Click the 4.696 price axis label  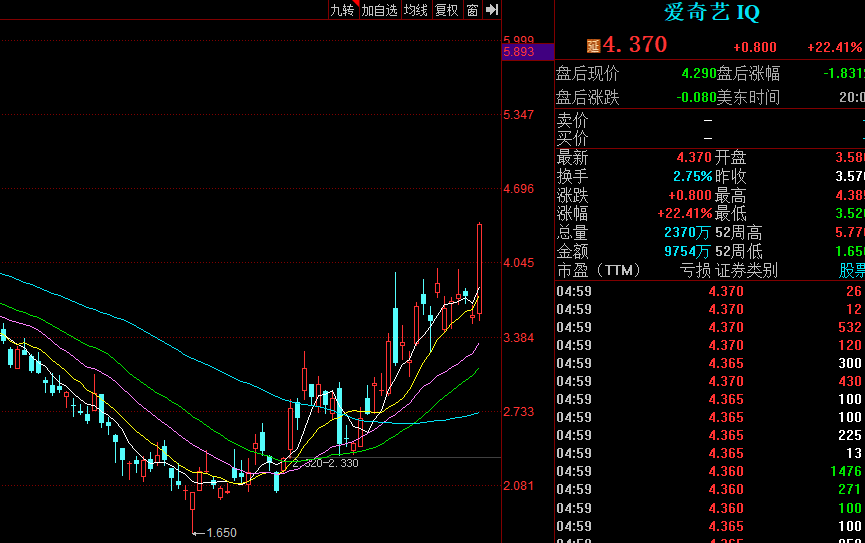pyautogui.click(x=519, y=189)
